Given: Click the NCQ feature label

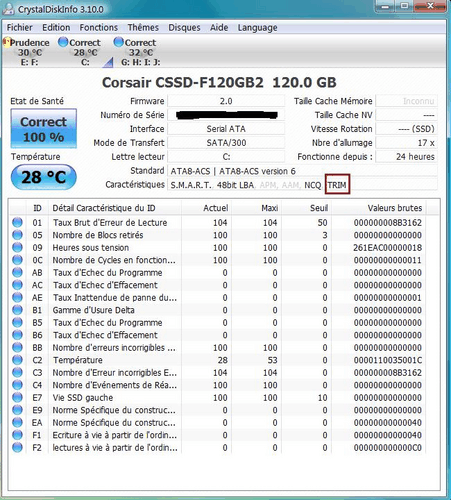Looking at the screenshot, I should [313, 185].
